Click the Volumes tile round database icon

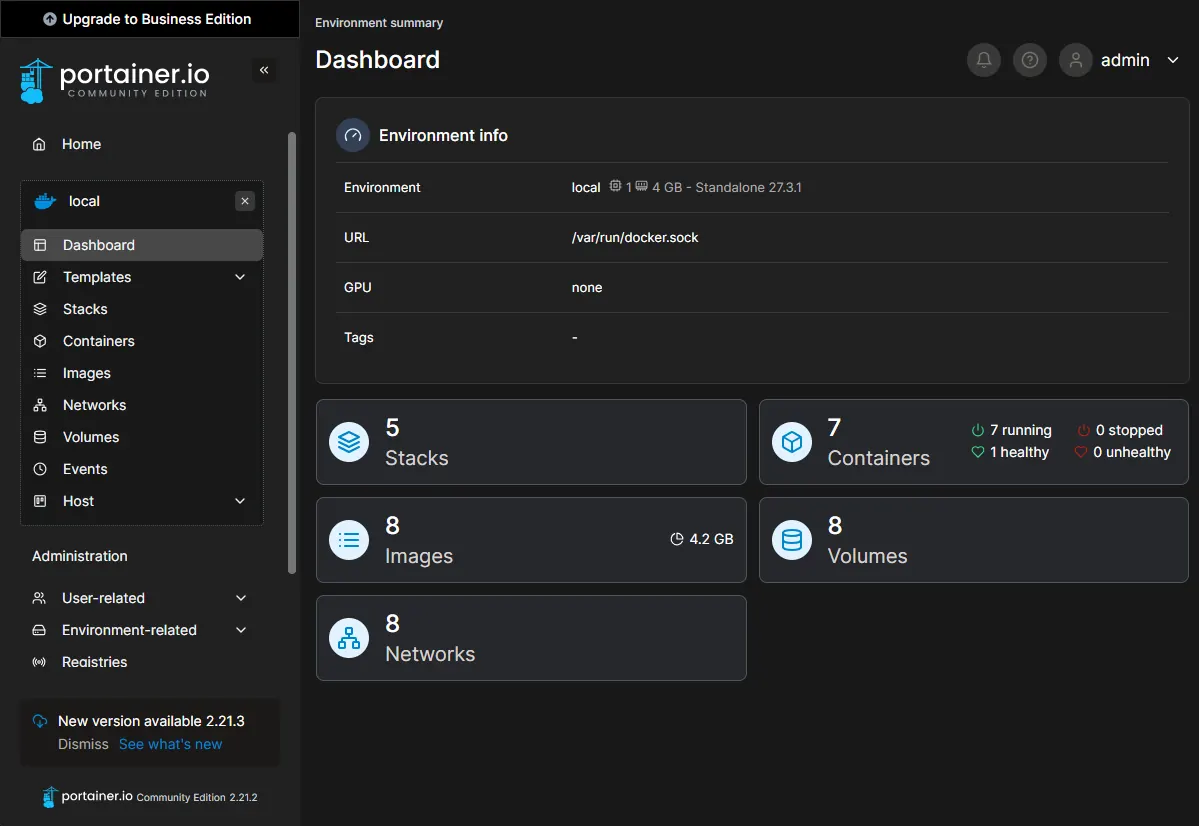[x=791, y=540]
